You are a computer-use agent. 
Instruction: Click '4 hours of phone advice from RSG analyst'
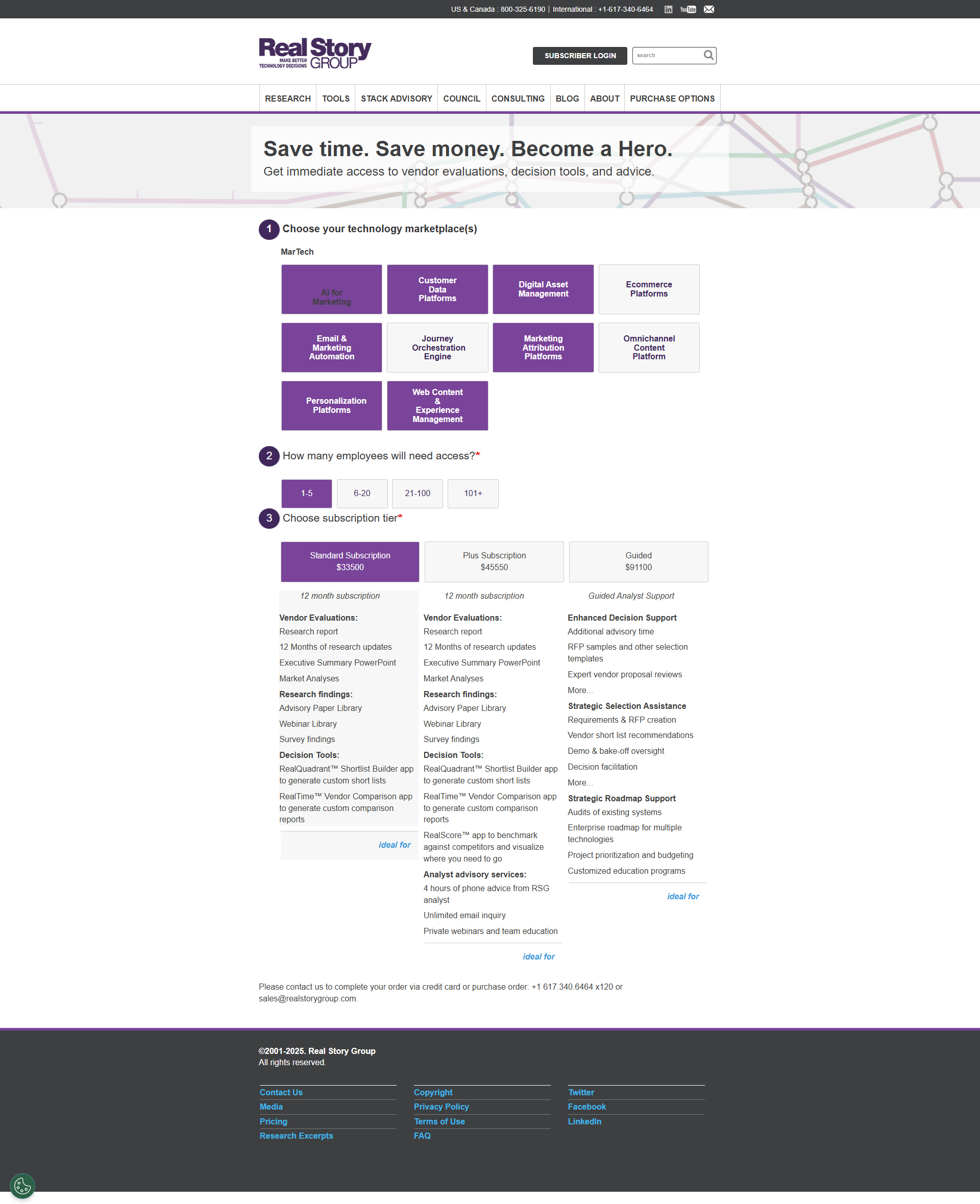(x=486, y=894)
